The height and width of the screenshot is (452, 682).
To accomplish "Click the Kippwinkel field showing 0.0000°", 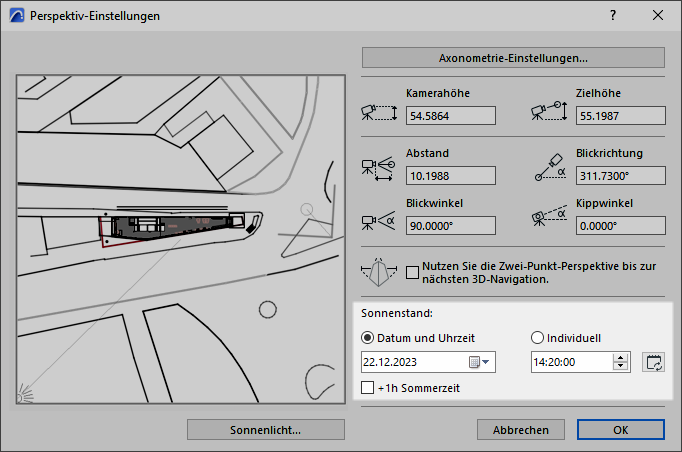I will tap(621, 226).
